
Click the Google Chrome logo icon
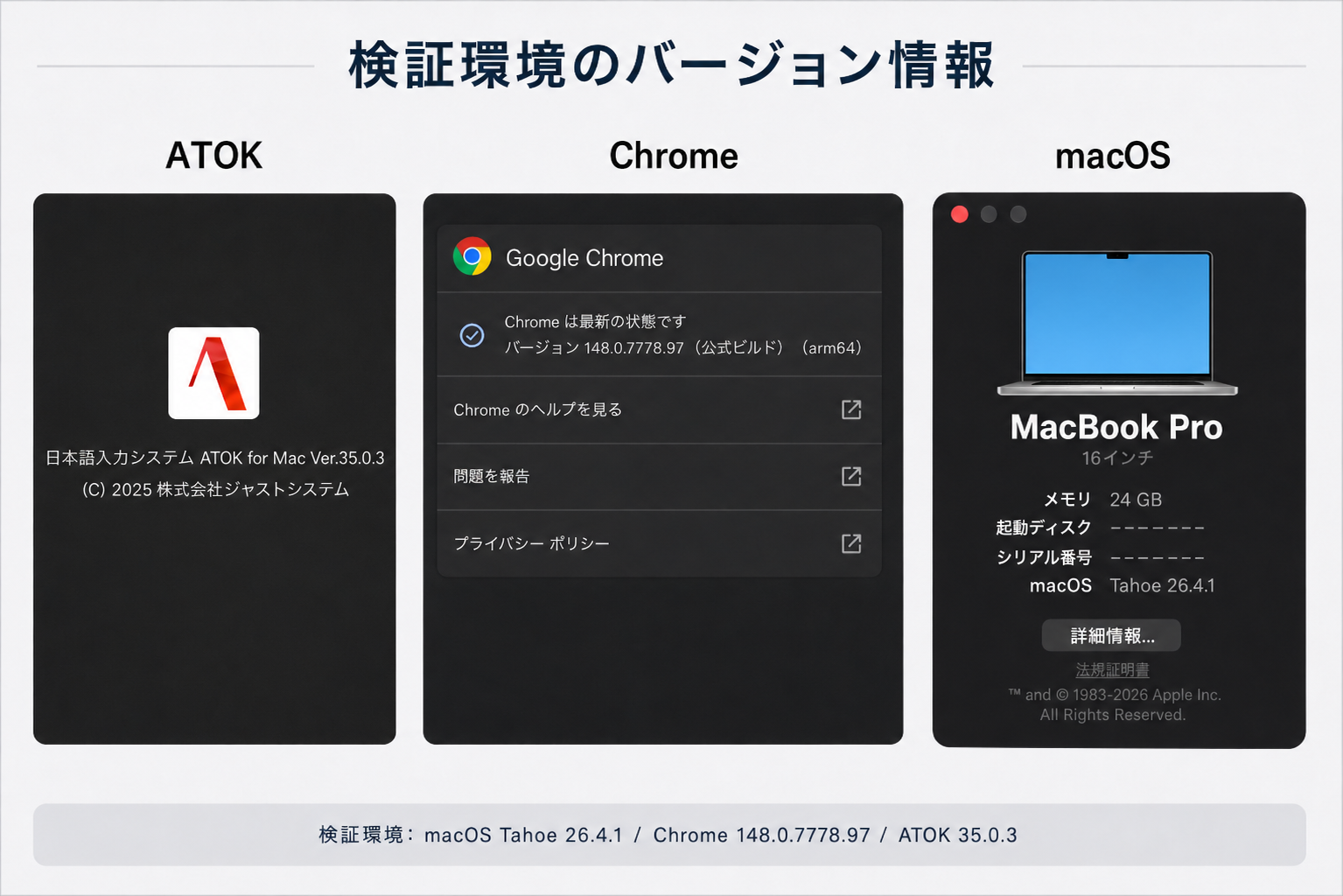pos(472,256)
